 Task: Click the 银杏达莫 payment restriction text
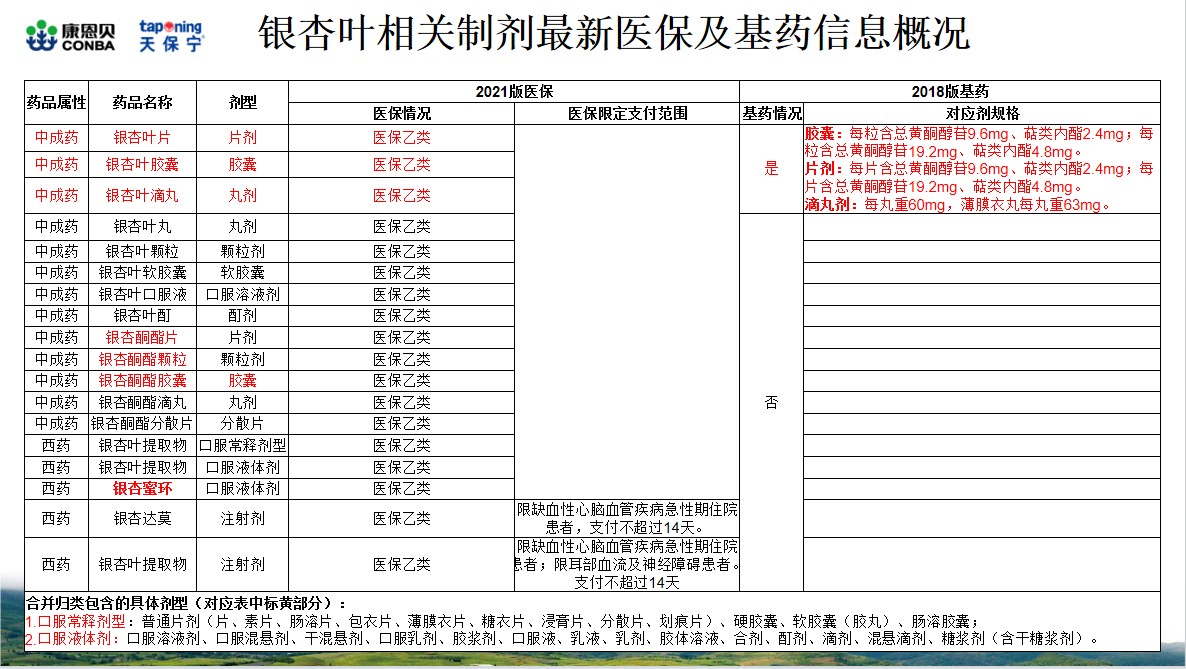(x=627, y=518)
